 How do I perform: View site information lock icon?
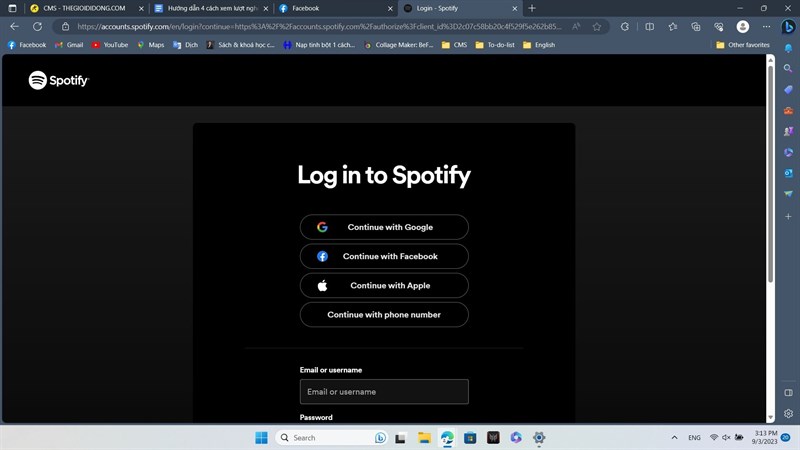pos(65,27)
